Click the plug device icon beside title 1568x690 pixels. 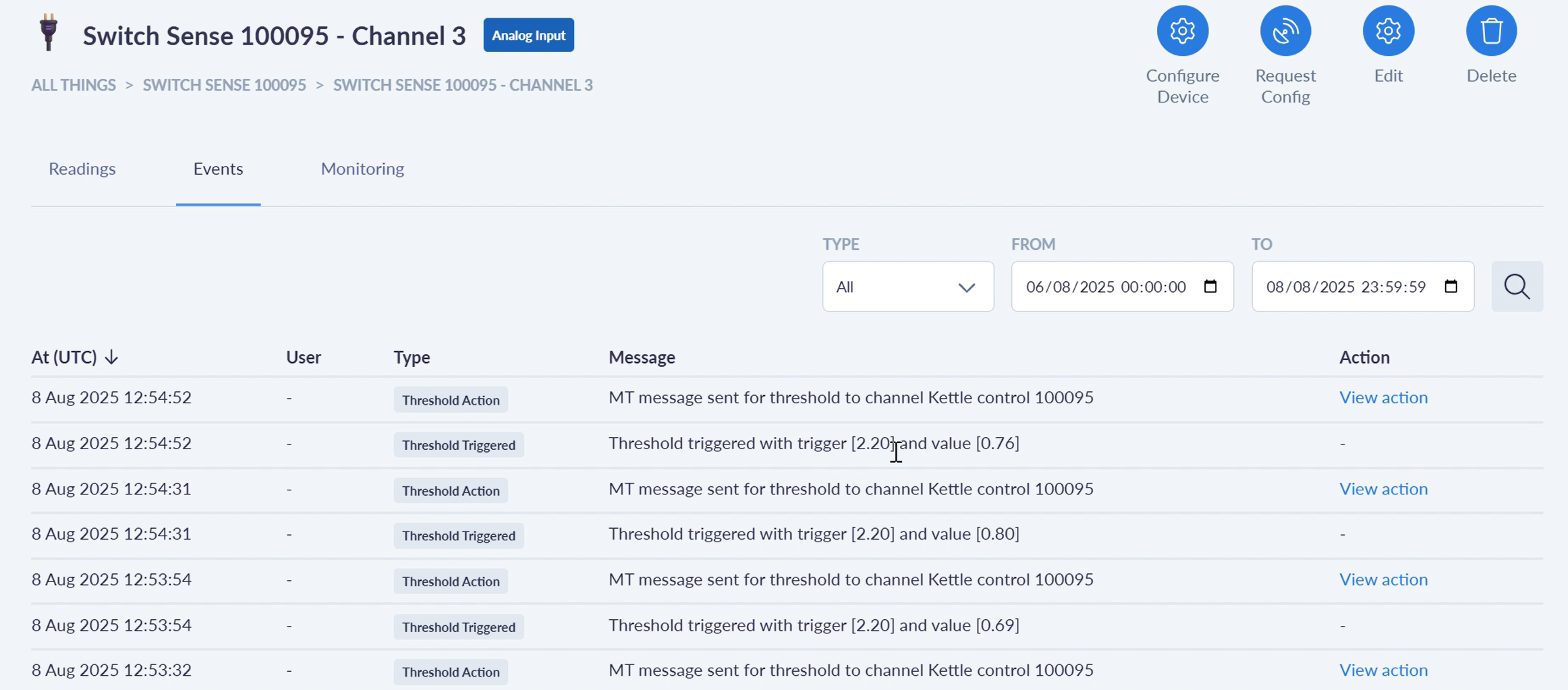click(49, 32)
